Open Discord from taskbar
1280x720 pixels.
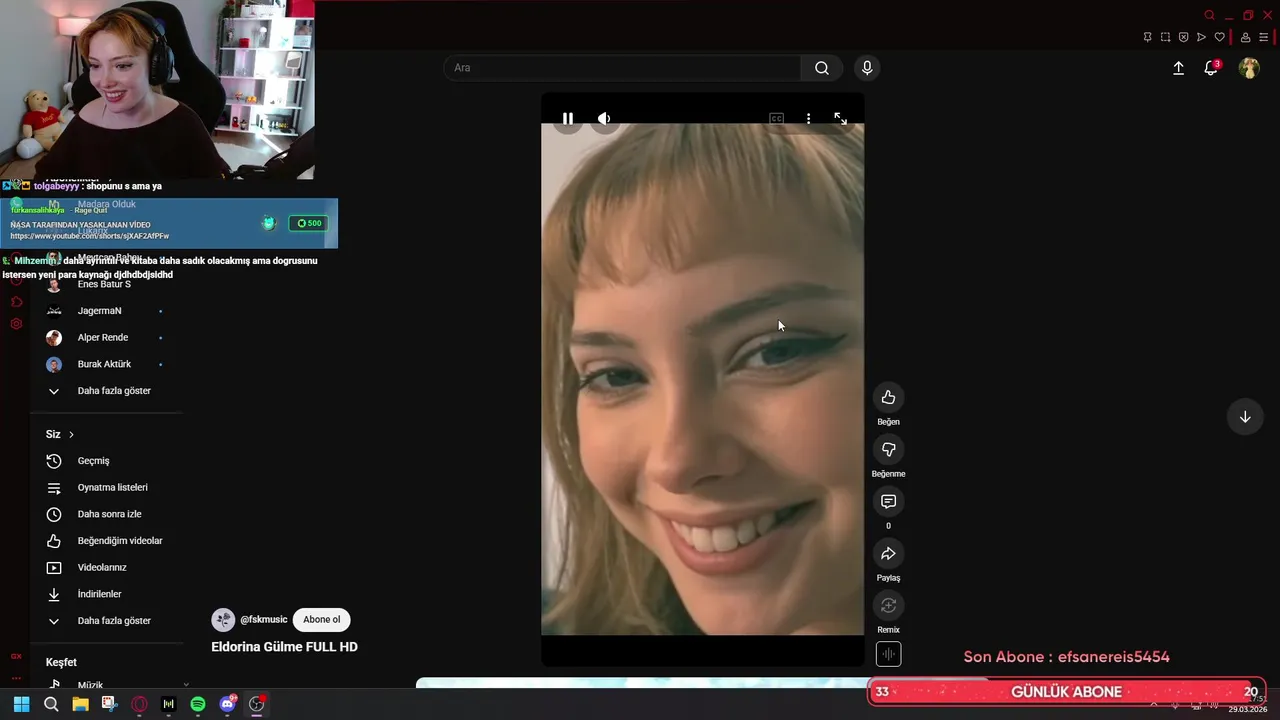(227, 704)
